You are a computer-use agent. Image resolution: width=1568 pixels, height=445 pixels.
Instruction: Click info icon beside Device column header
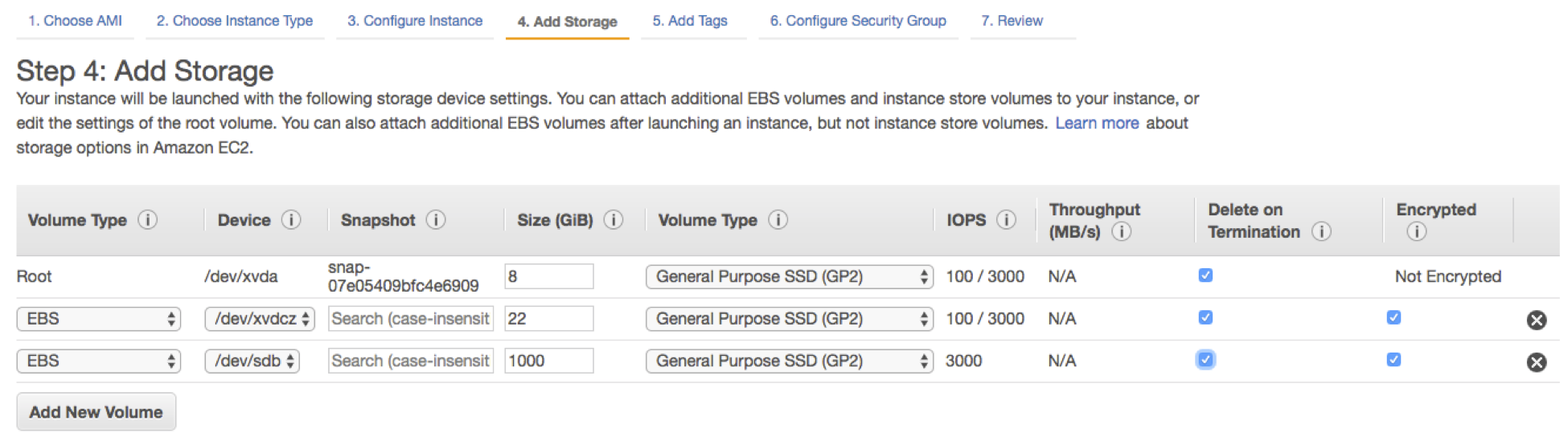click(291, 220)
